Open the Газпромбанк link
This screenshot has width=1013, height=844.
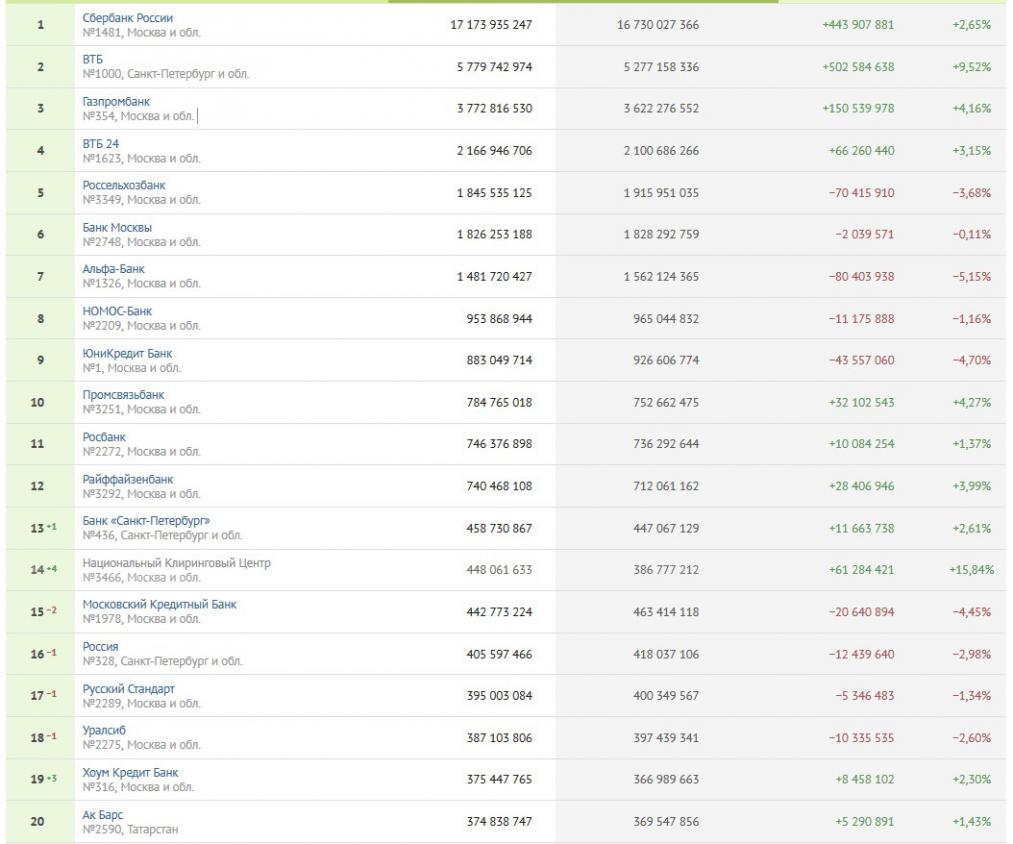117,102
